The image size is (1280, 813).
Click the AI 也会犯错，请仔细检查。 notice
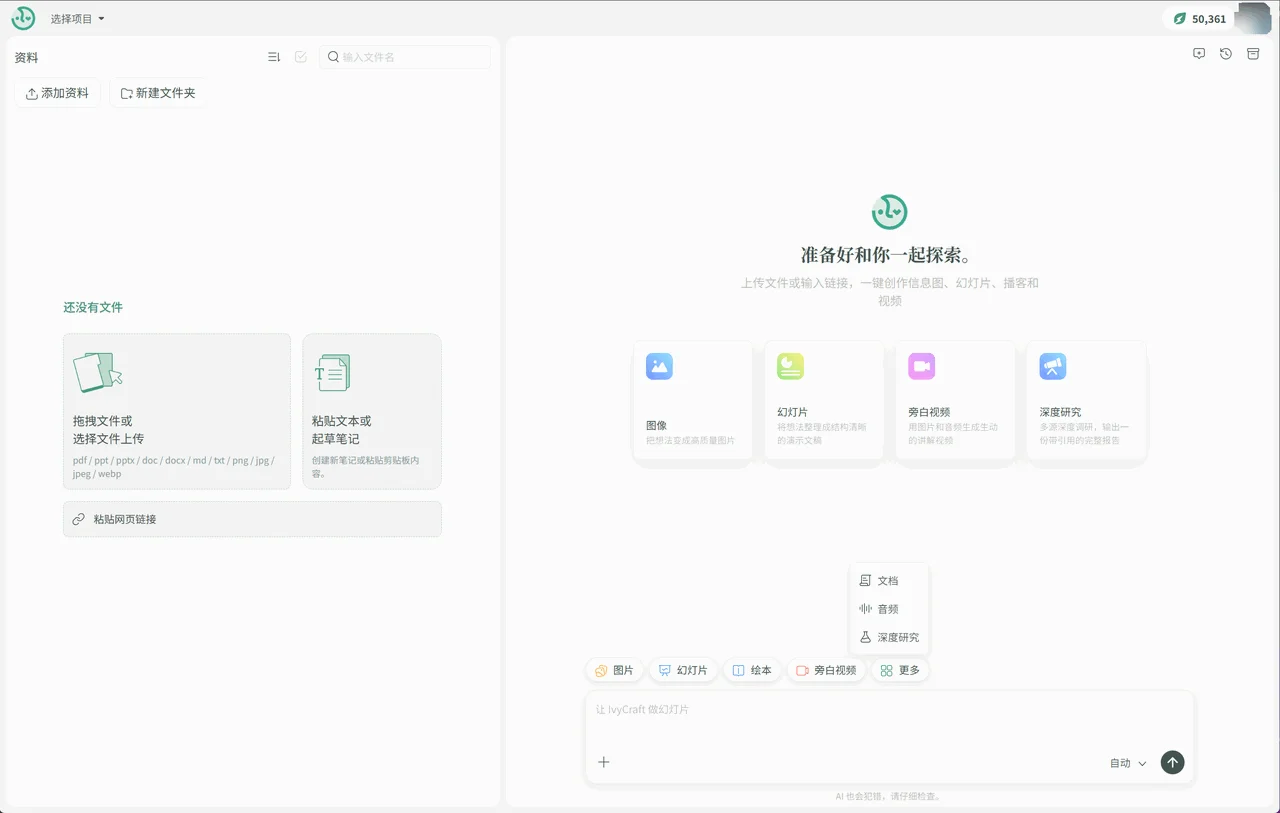pyautogui.click(x=889, y=797)
